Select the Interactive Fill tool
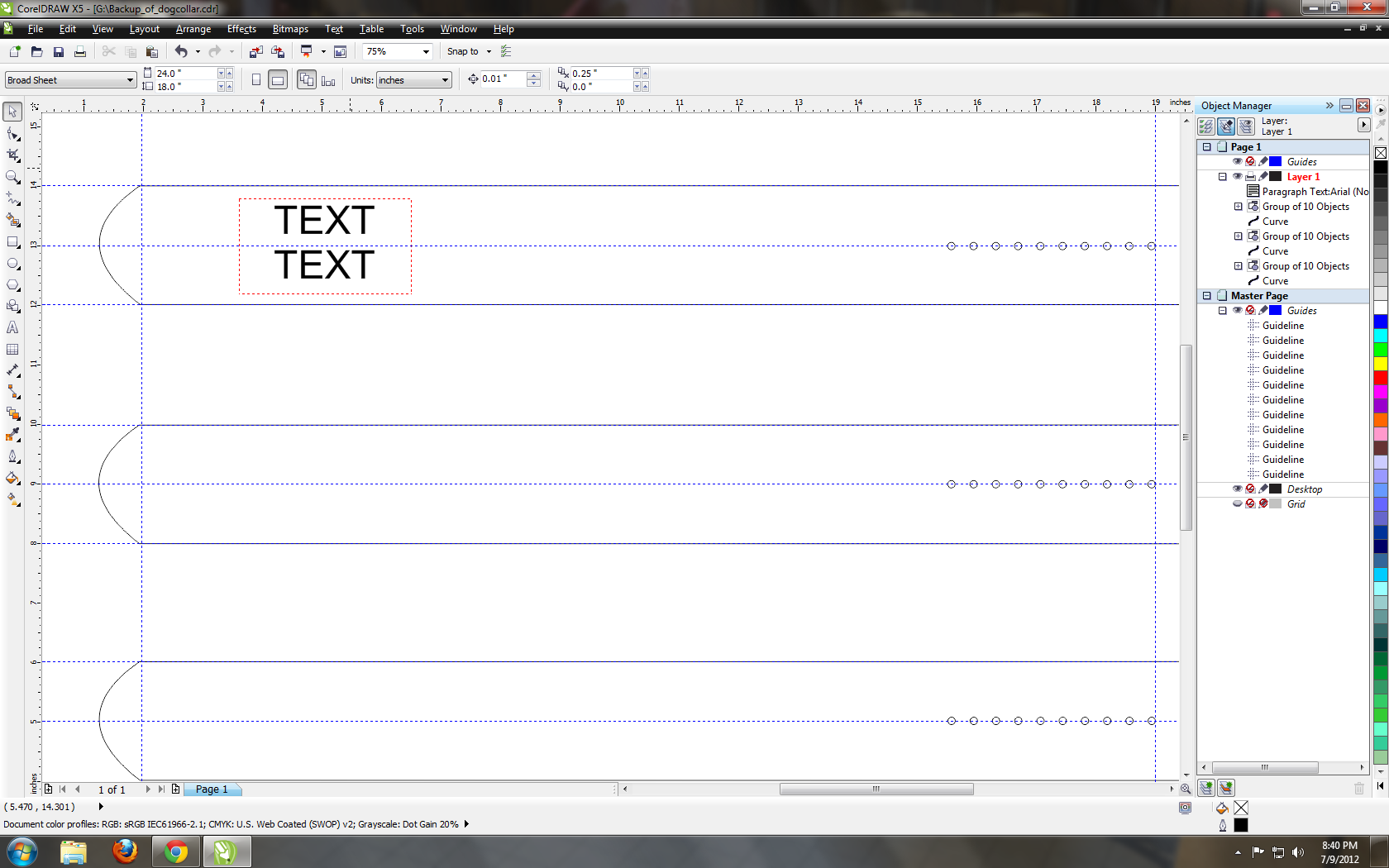The height and width of the screenshot is (868, 1389). coord(12,499)
